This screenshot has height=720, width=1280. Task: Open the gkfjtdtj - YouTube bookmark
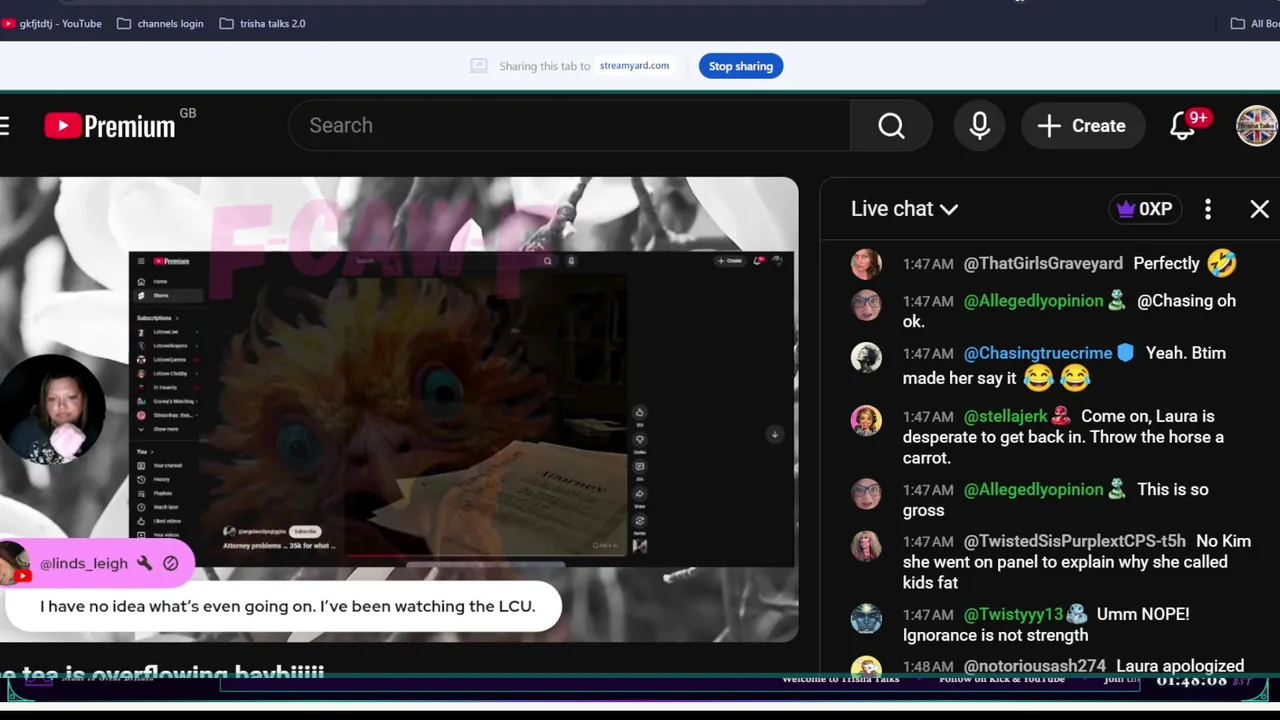point(52,23)
